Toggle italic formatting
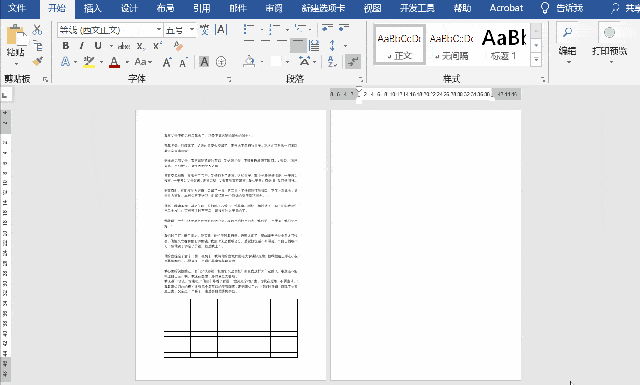Viewport: 640px width, 385px height. [82, 46]
